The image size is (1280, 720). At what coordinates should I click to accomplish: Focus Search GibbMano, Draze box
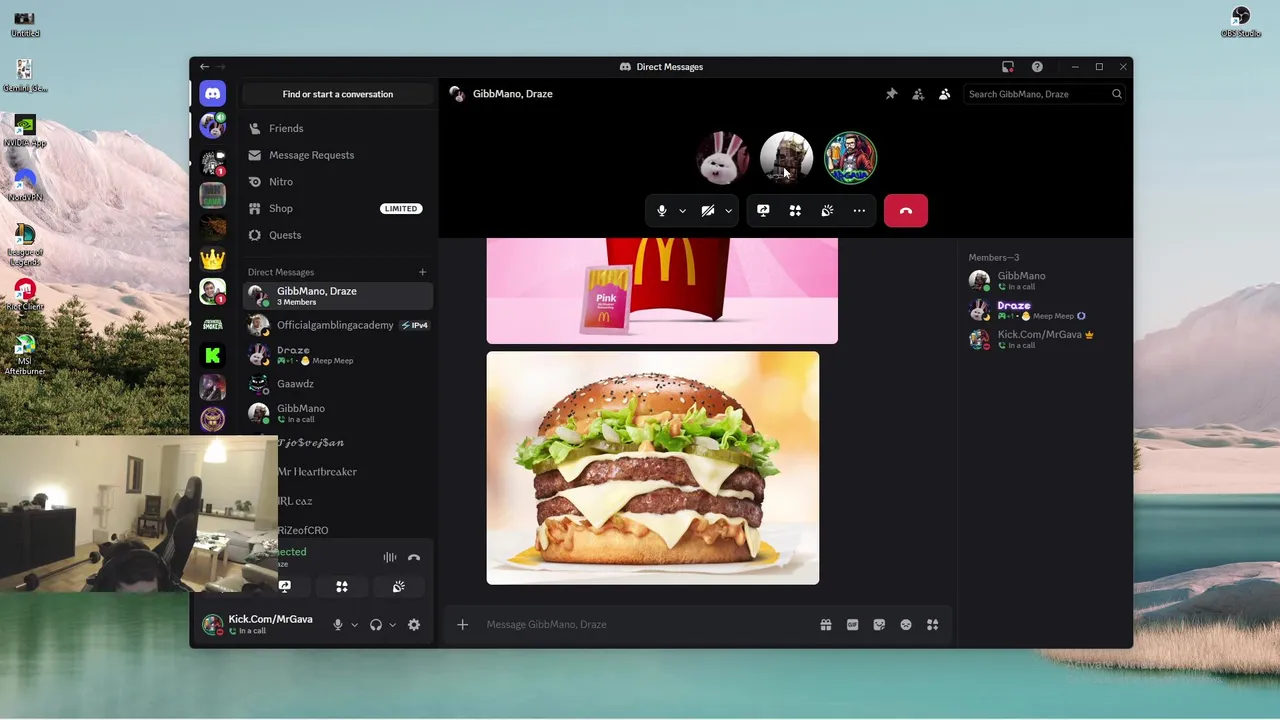click(x=1045, y=94)
